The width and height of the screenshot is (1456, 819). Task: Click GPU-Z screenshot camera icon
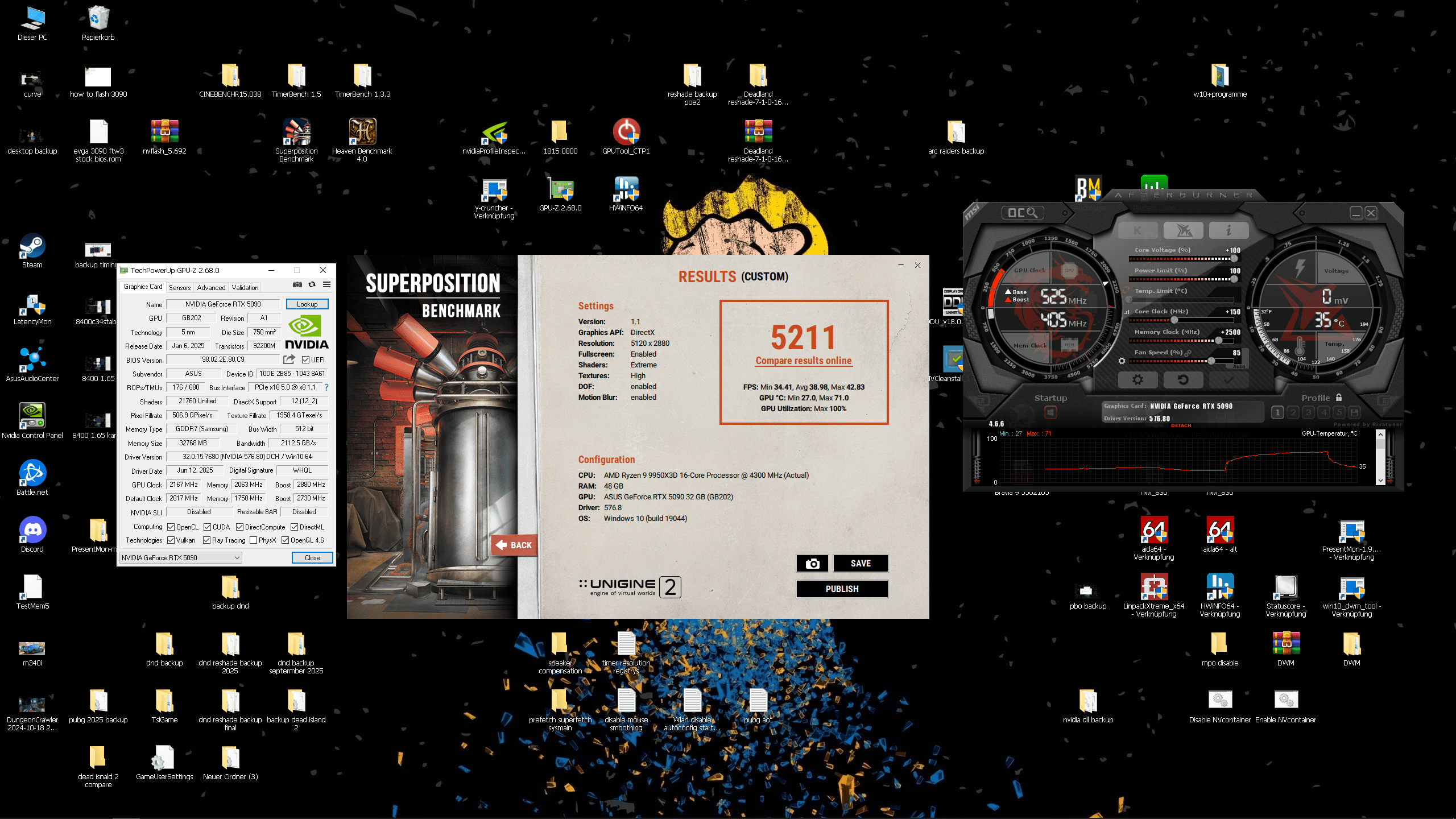297,285
